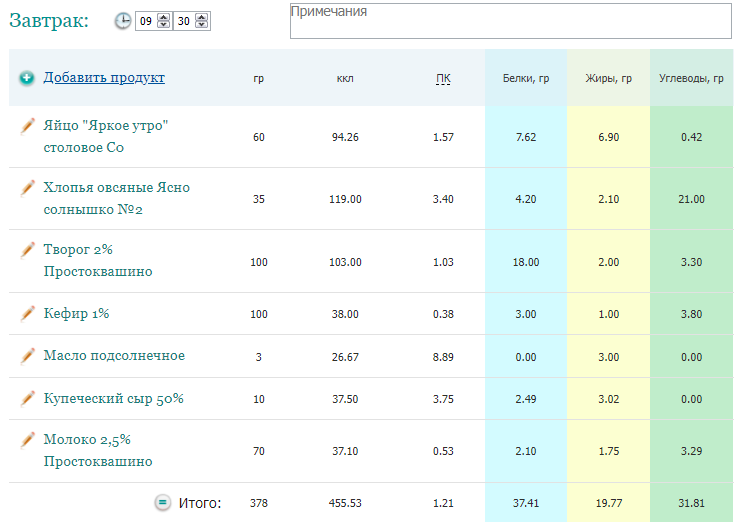The width and height of the screenshot is (734, 523).
Task: Select the total calories 455.53
Action: click(x=345, y=503)
